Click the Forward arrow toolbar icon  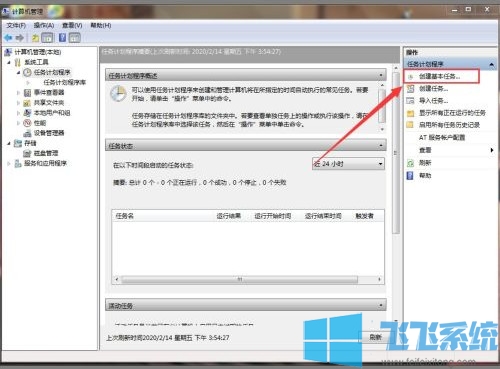click(x=19, y=38)
